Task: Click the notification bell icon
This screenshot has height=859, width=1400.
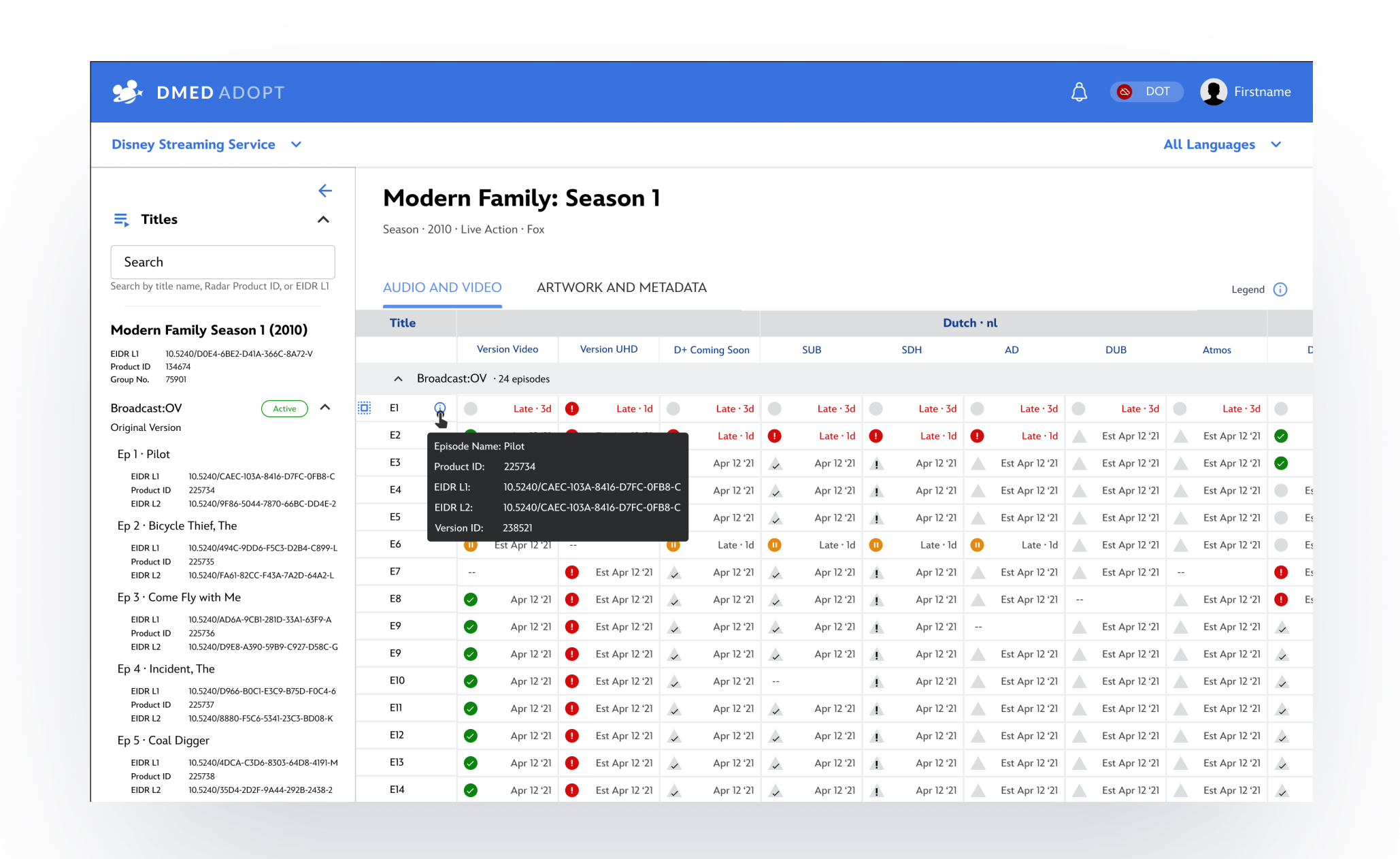Action: [x=1079, y=92]
